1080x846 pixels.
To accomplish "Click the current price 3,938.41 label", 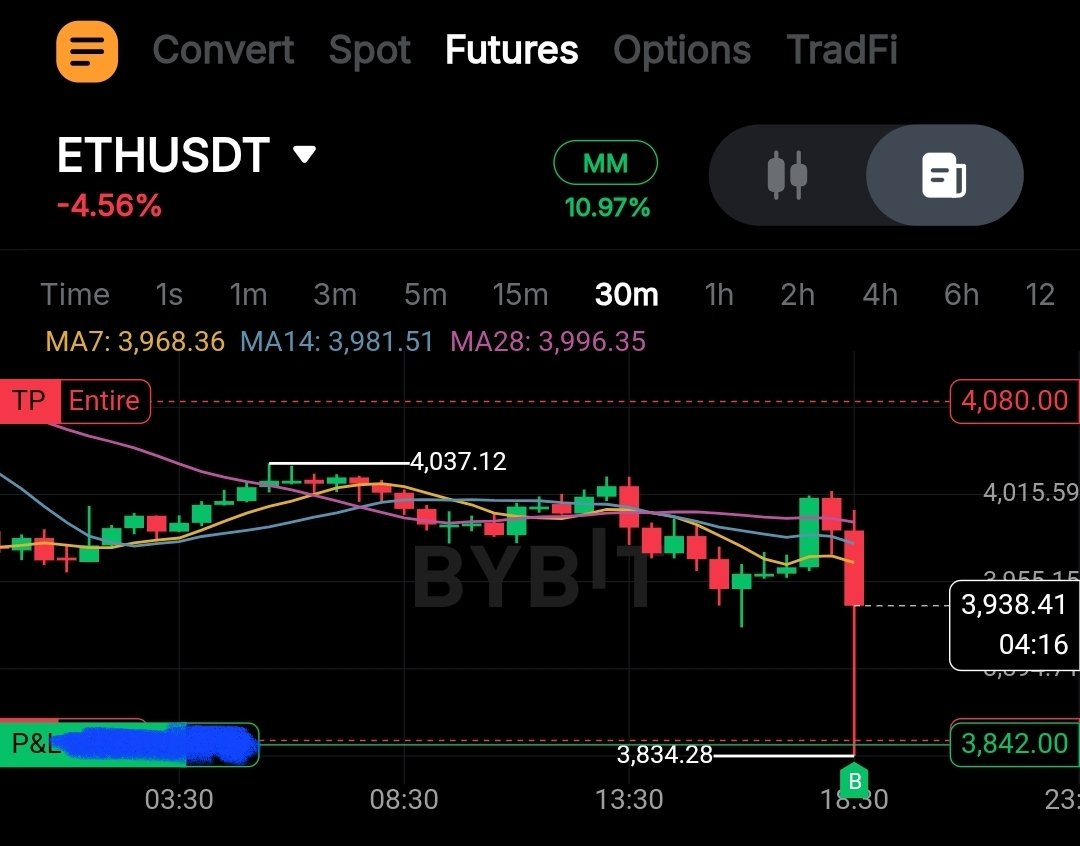I will click(1014, 605).
